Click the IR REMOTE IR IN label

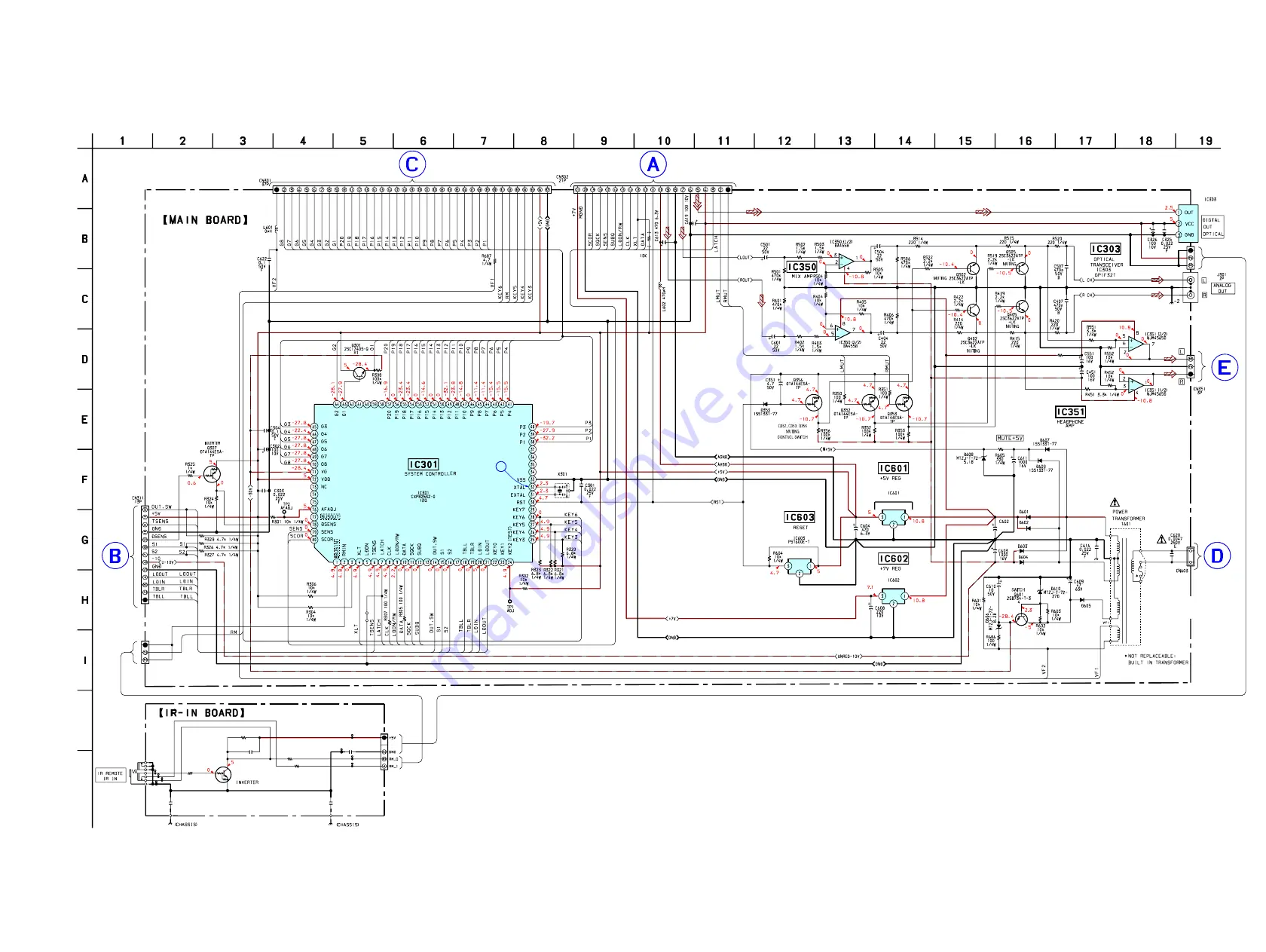coord(111,776)
